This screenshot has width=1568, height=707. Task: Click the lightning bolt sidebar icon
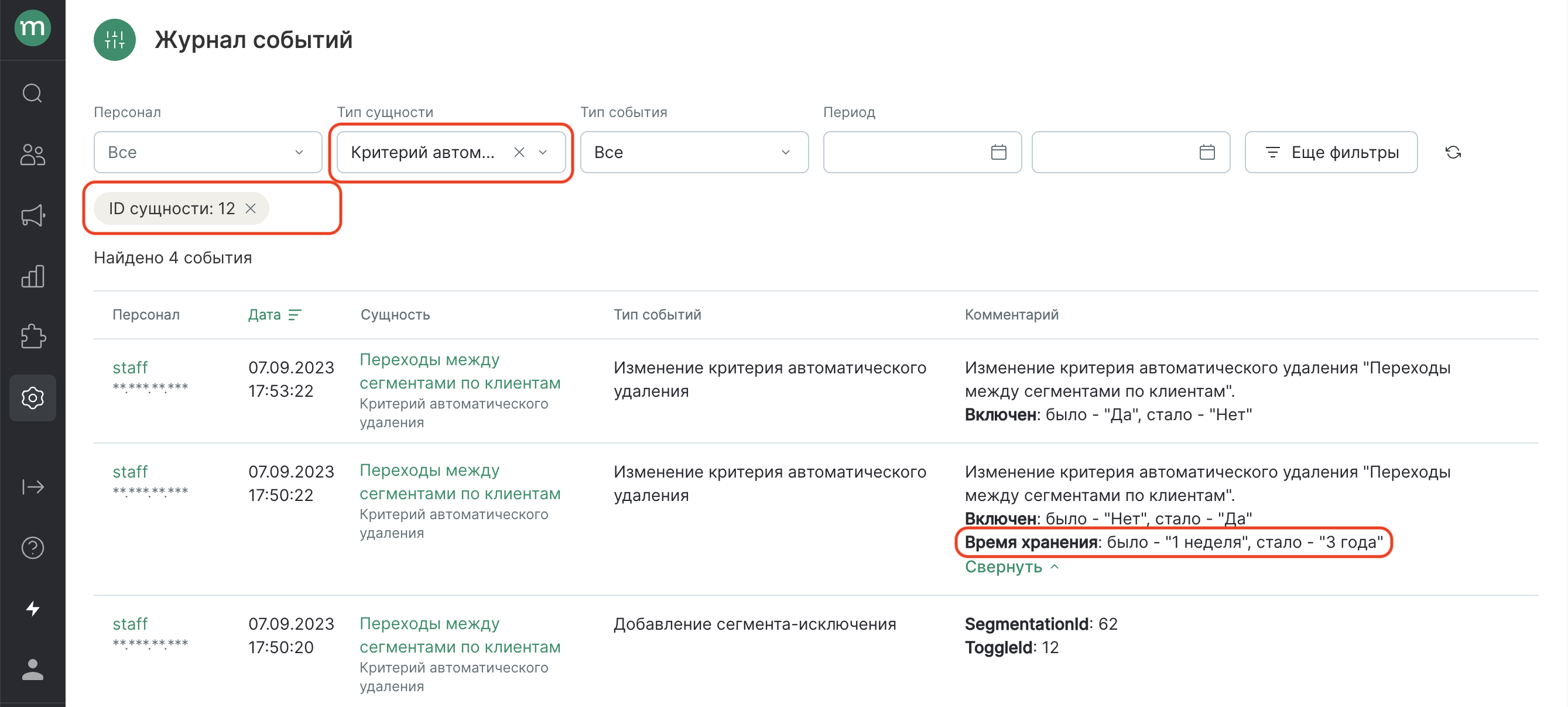point(32,609)
